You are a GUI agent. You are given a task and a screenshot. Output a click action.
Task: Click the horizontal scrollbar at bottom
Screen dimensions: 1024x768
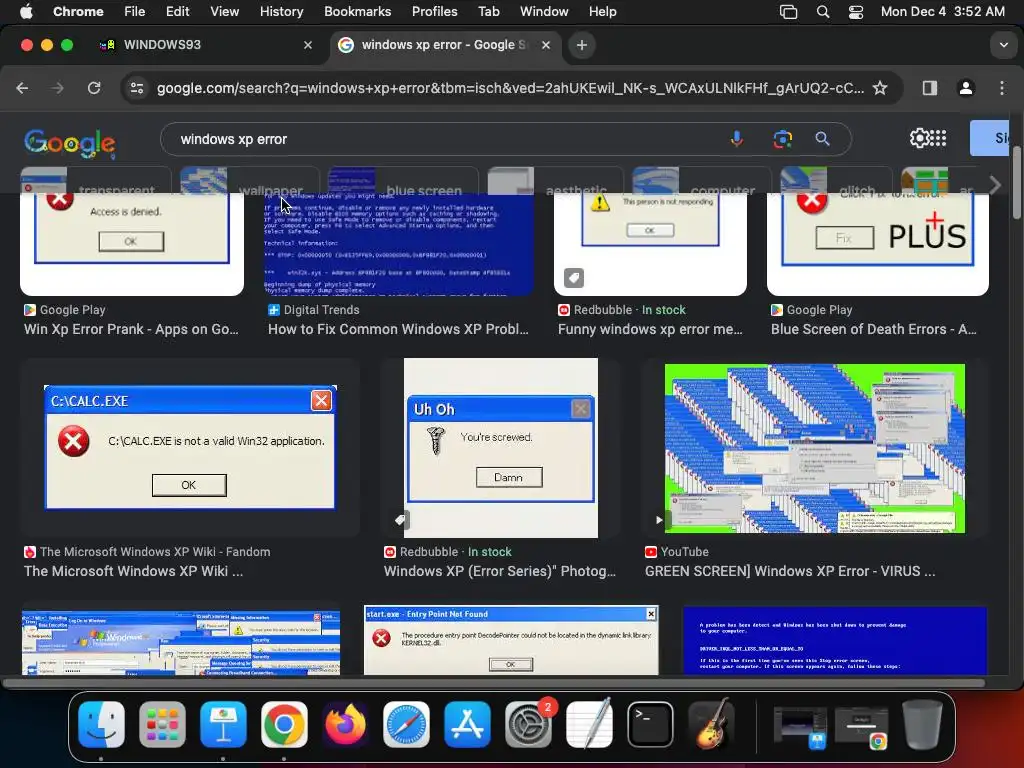coord(494,683)
